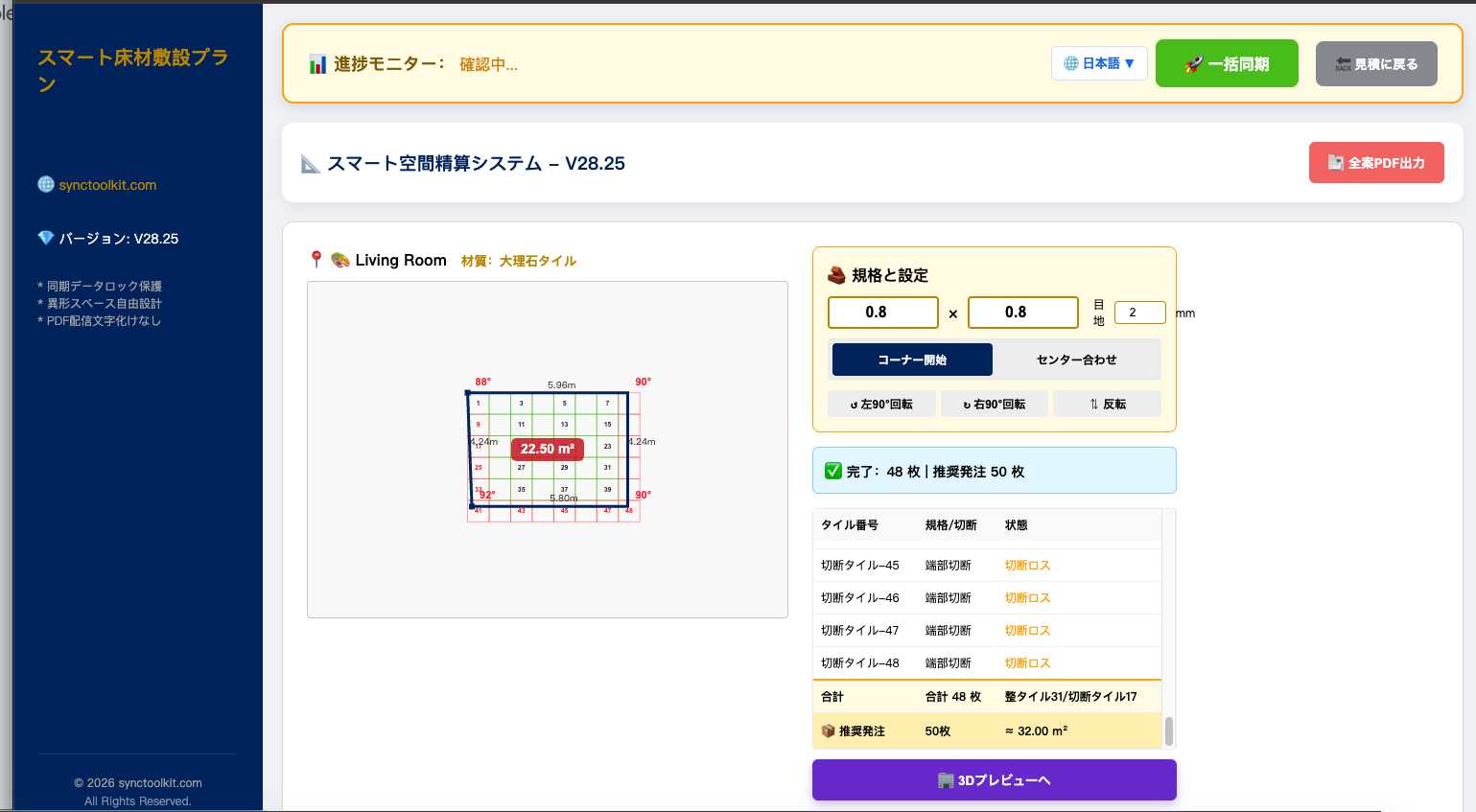1476x812 pixels.
Task: Click the brick icon next to 規格と設定
Action: [836, 275]
